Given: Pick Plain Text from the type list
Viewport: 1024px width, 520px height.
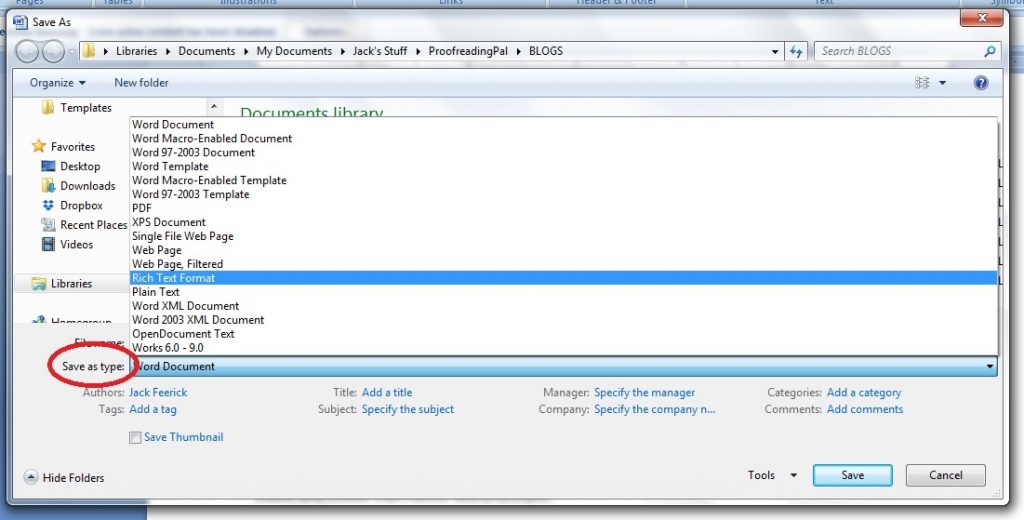Looking at the screenshot, I should [x=564, y=292].
